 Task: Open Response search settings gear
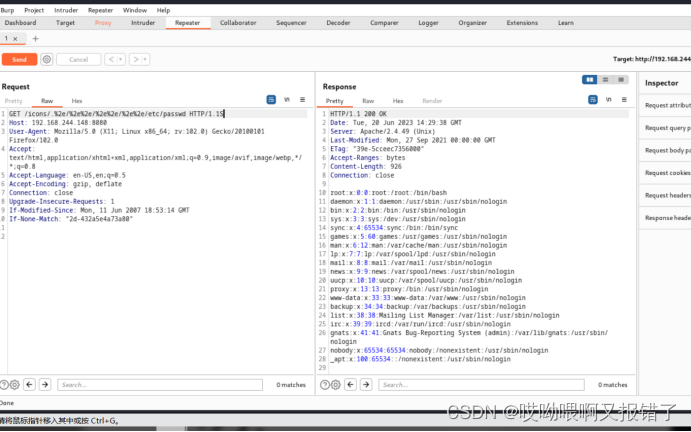[x=335, y=385]
